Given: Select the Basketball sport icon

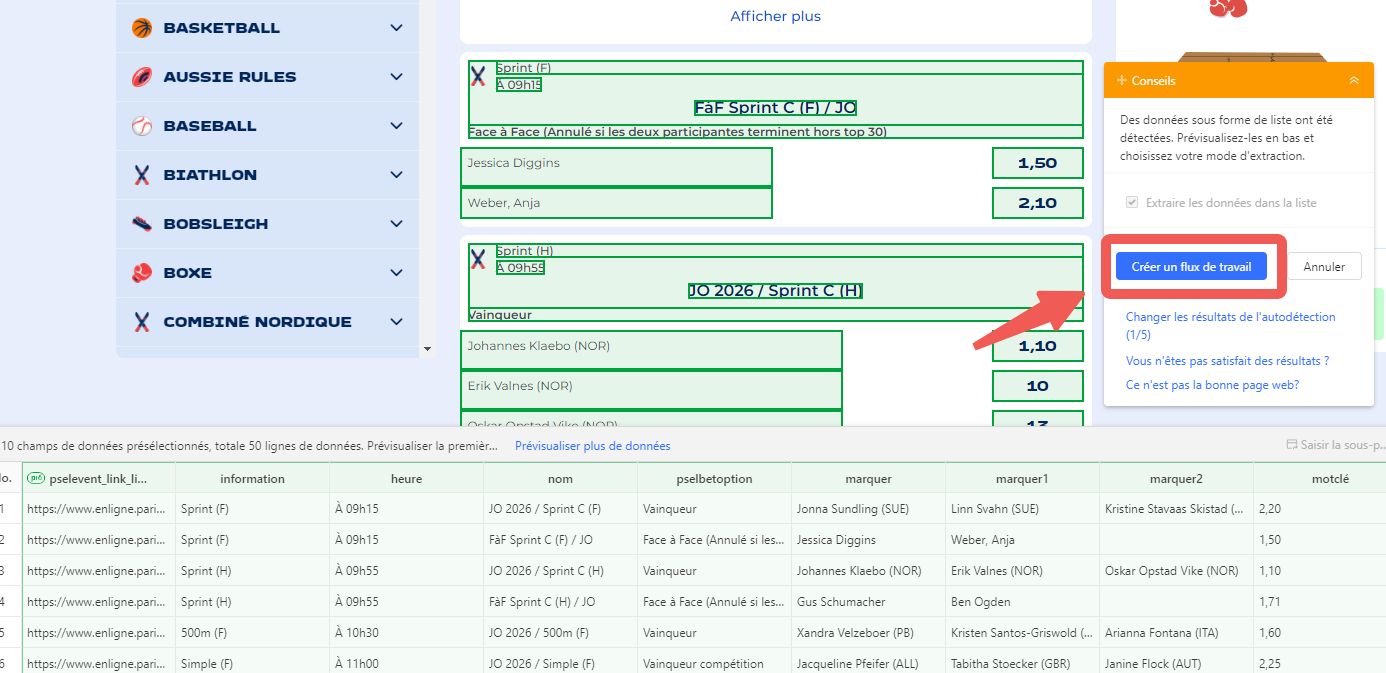Looking at the screenshot, I should (x=141, y=27).
